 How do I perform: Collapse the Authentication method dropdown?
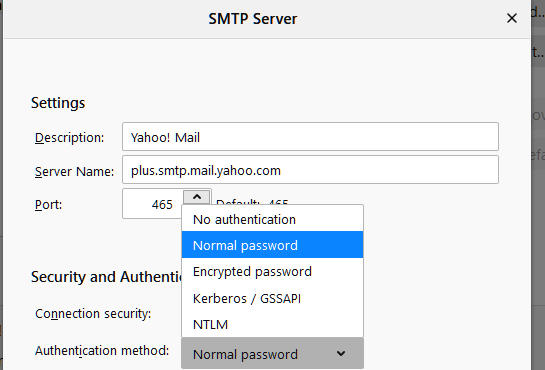(272, 354)
